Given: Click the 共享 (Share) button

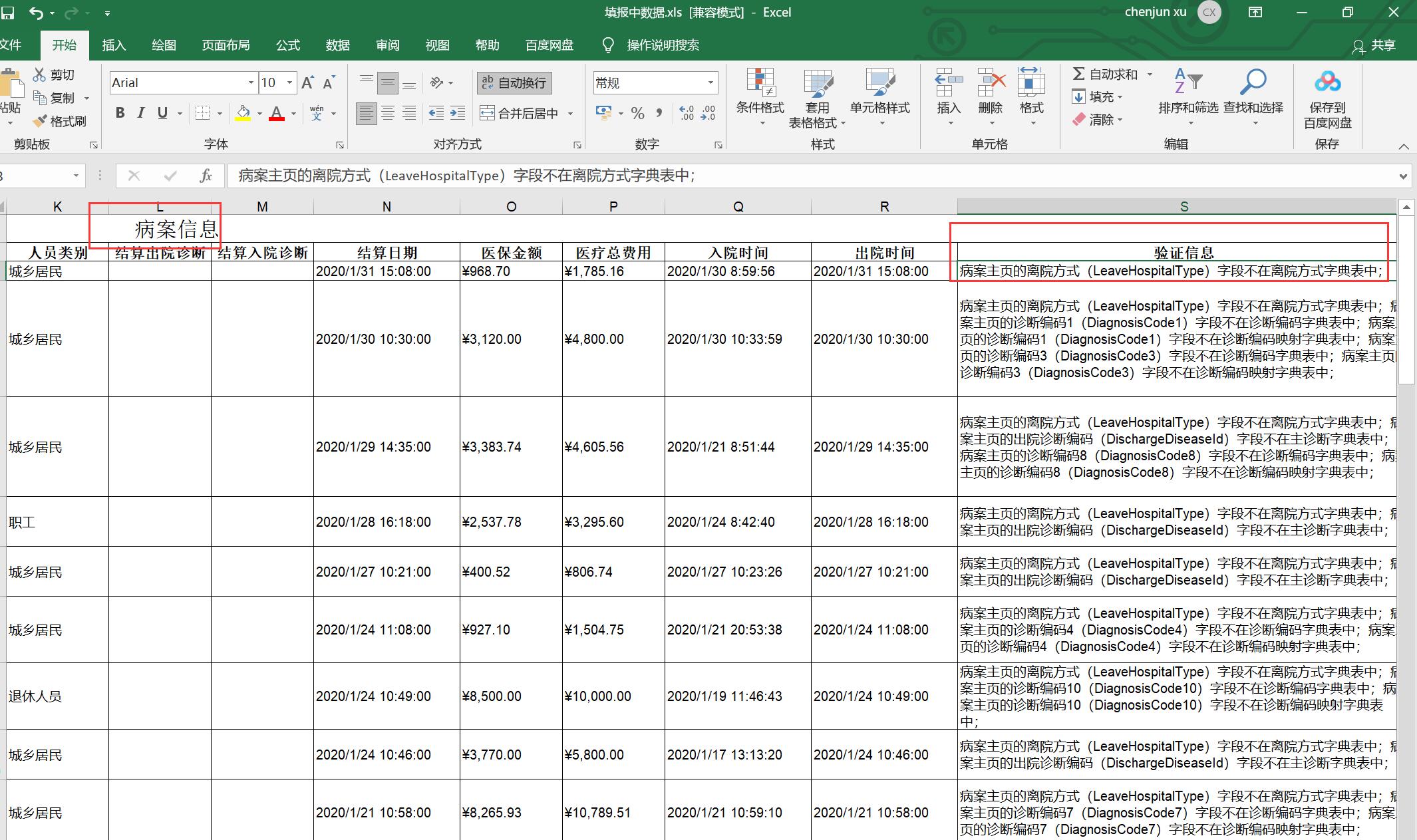Looking at the screenshot, I should [x=1374, y=45].
